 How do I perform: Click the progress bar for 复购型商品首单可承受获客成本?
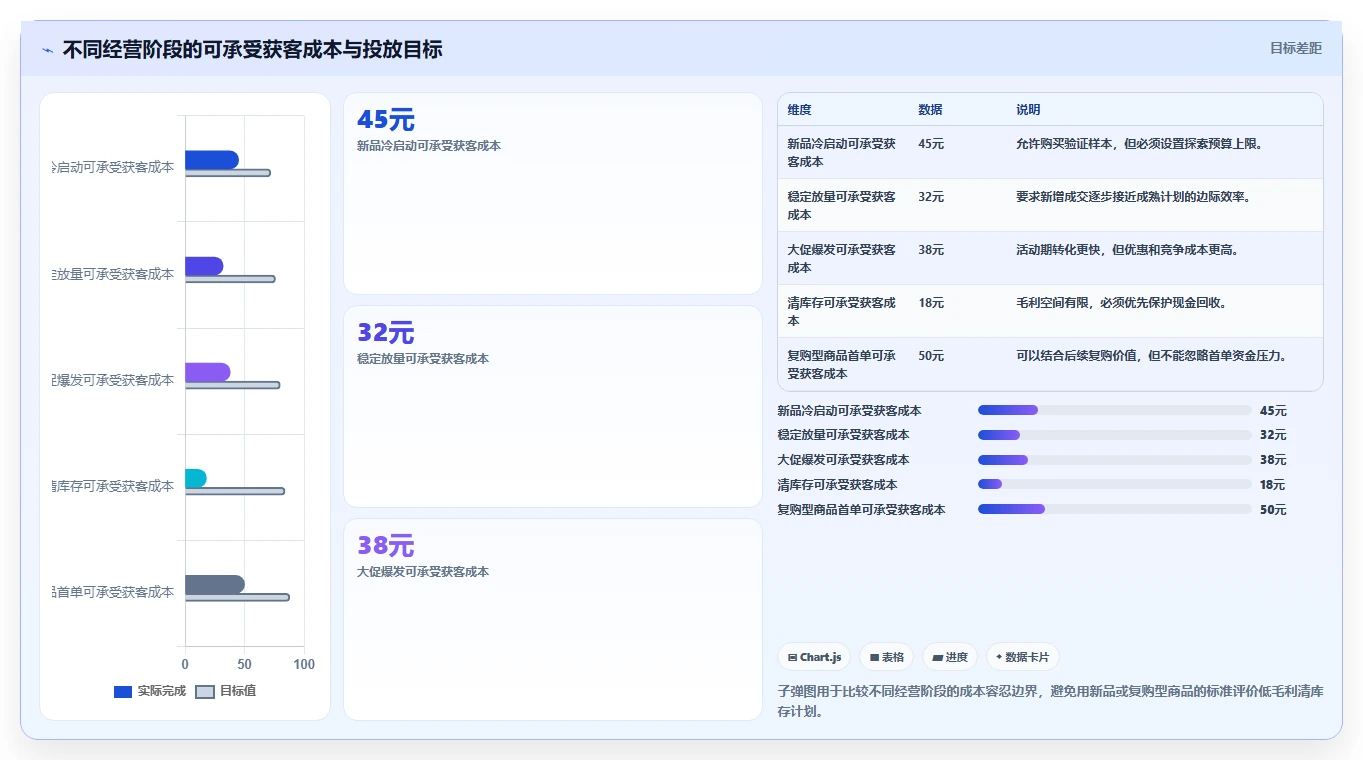(1114, 509)
